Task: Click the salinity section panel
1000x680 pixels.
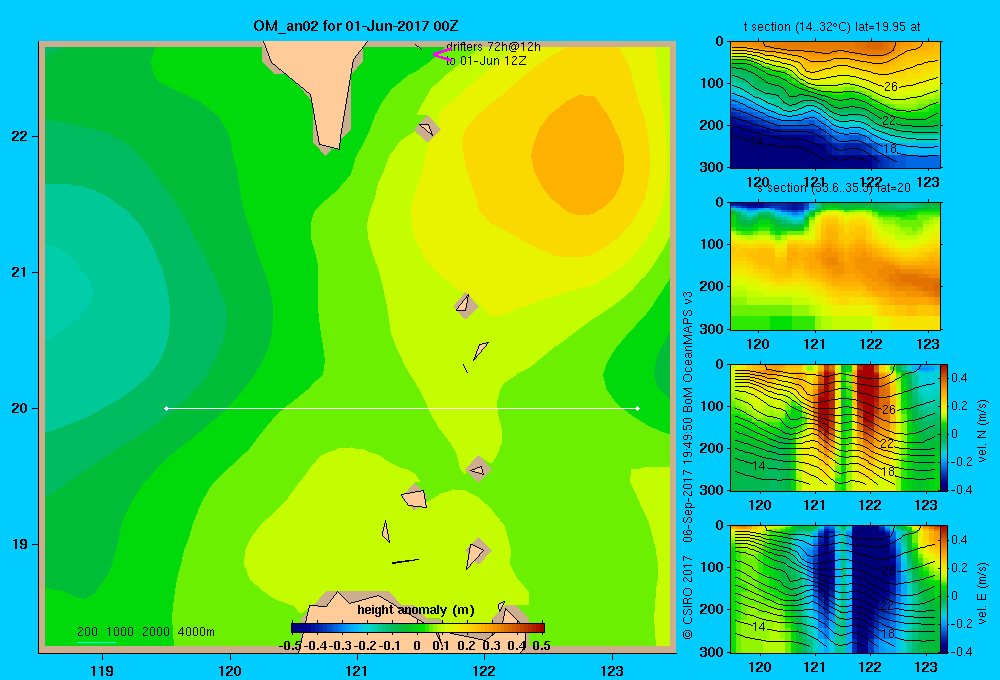Action: point(835,266)
